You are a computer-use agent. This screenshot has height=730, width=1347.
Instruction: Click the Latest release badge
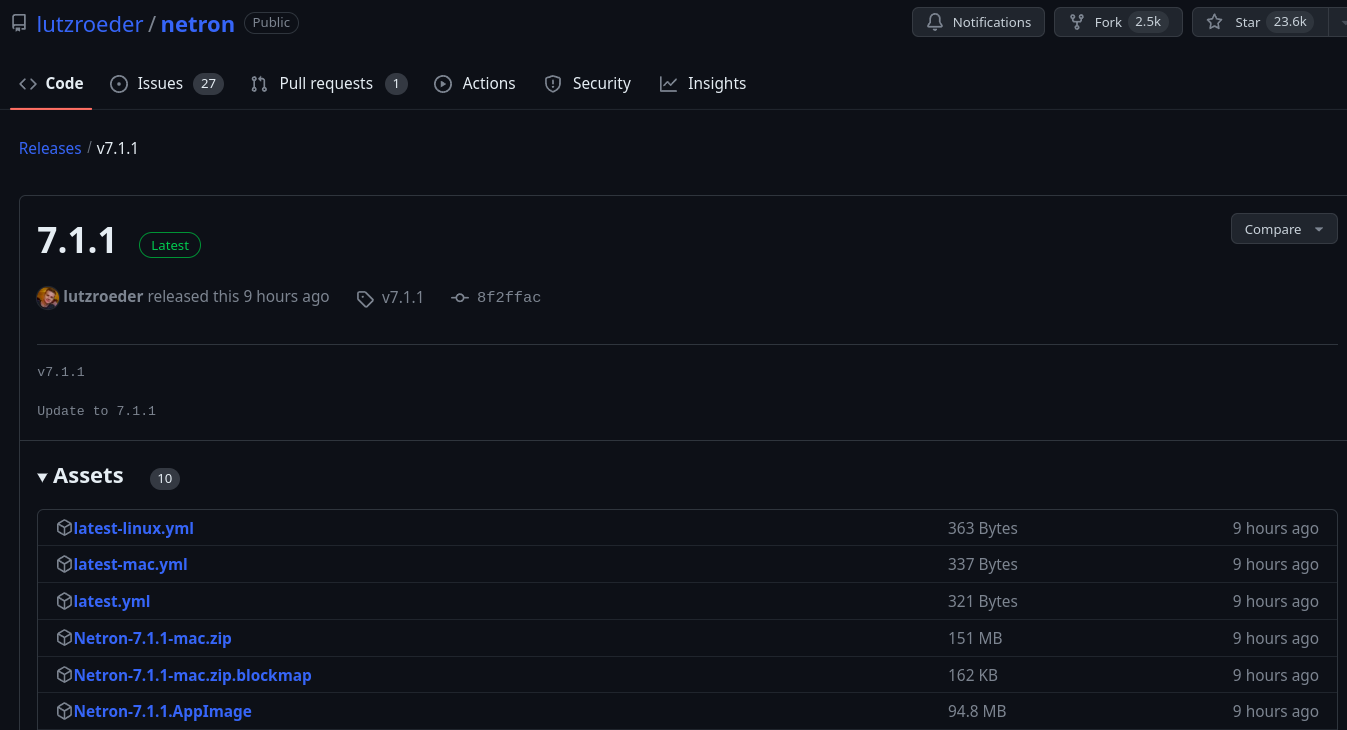(x=169, y=244)
